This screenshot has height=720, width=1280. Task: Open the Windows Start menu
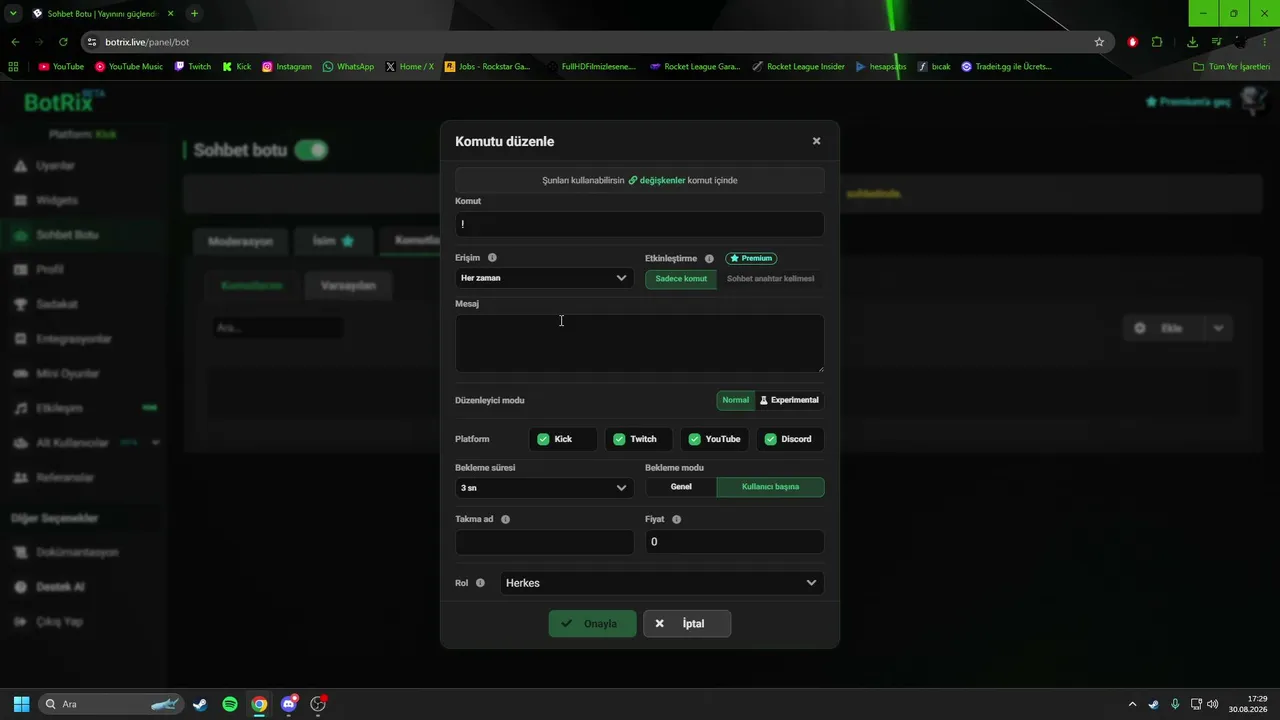pyautogui.click(x=21, y=704)
